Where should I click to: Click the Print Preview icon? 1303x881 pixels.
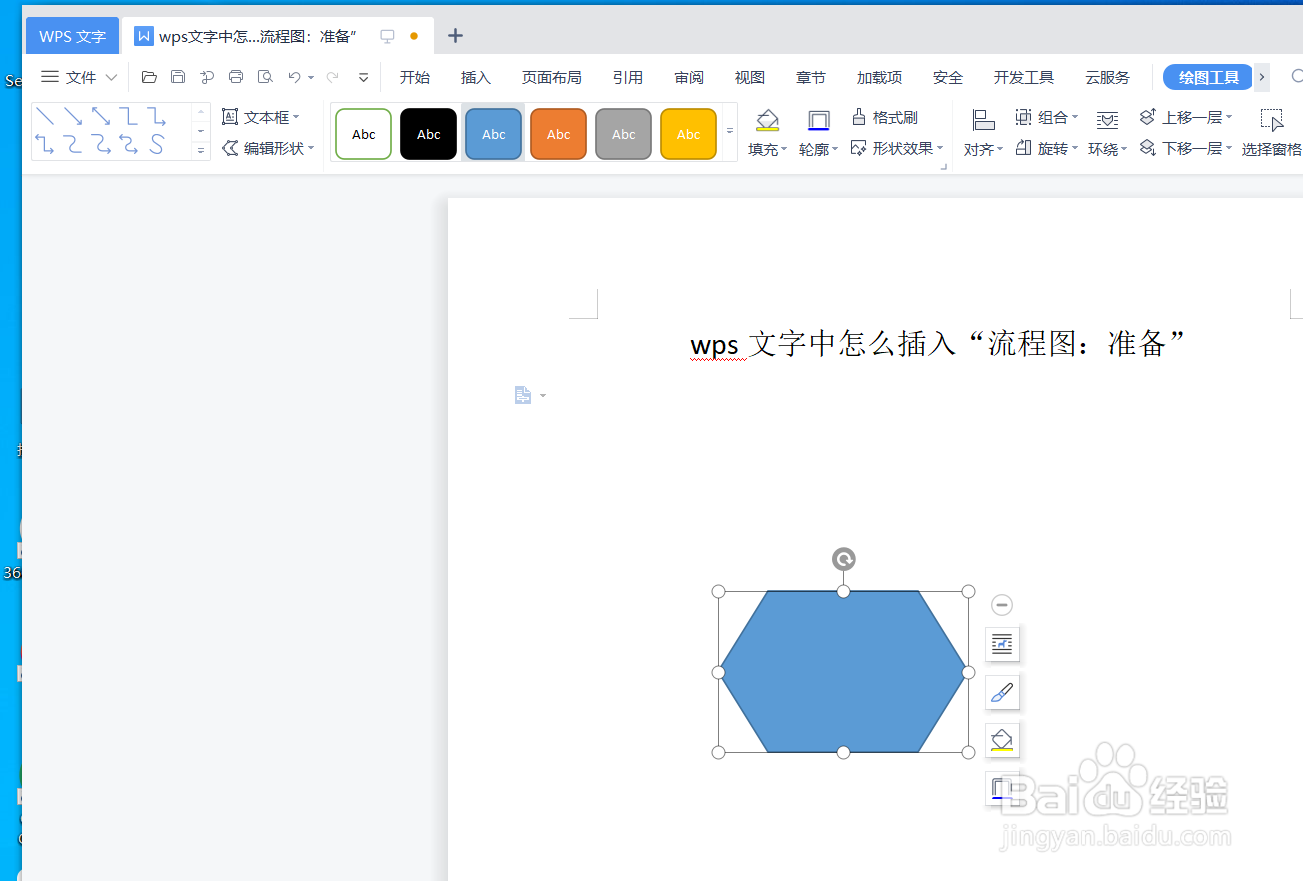(265, 77)
